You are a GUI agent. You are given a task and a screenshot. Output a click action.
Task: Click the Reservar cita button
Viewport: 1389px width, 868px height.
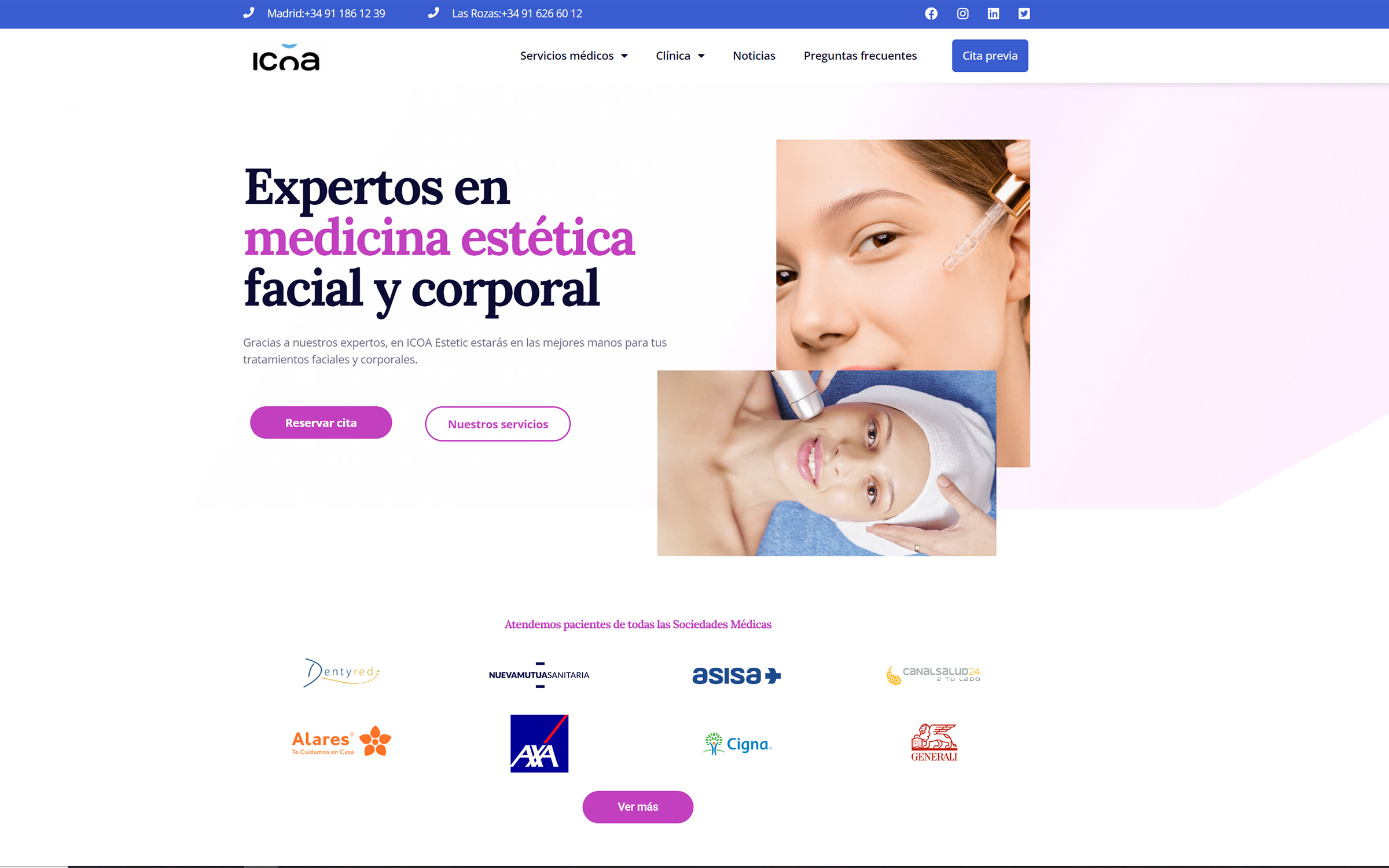(x=321, y=422)
